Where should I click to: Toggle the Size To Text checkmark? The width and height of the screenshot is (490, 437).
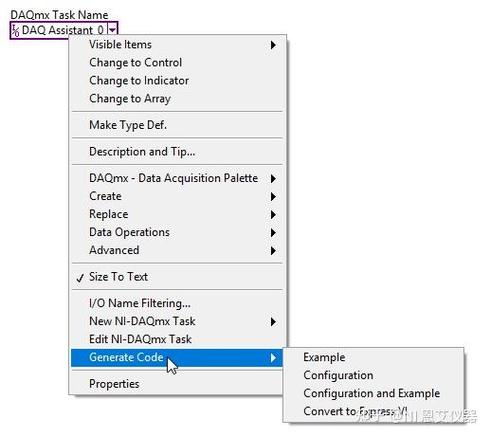point(177,277)
